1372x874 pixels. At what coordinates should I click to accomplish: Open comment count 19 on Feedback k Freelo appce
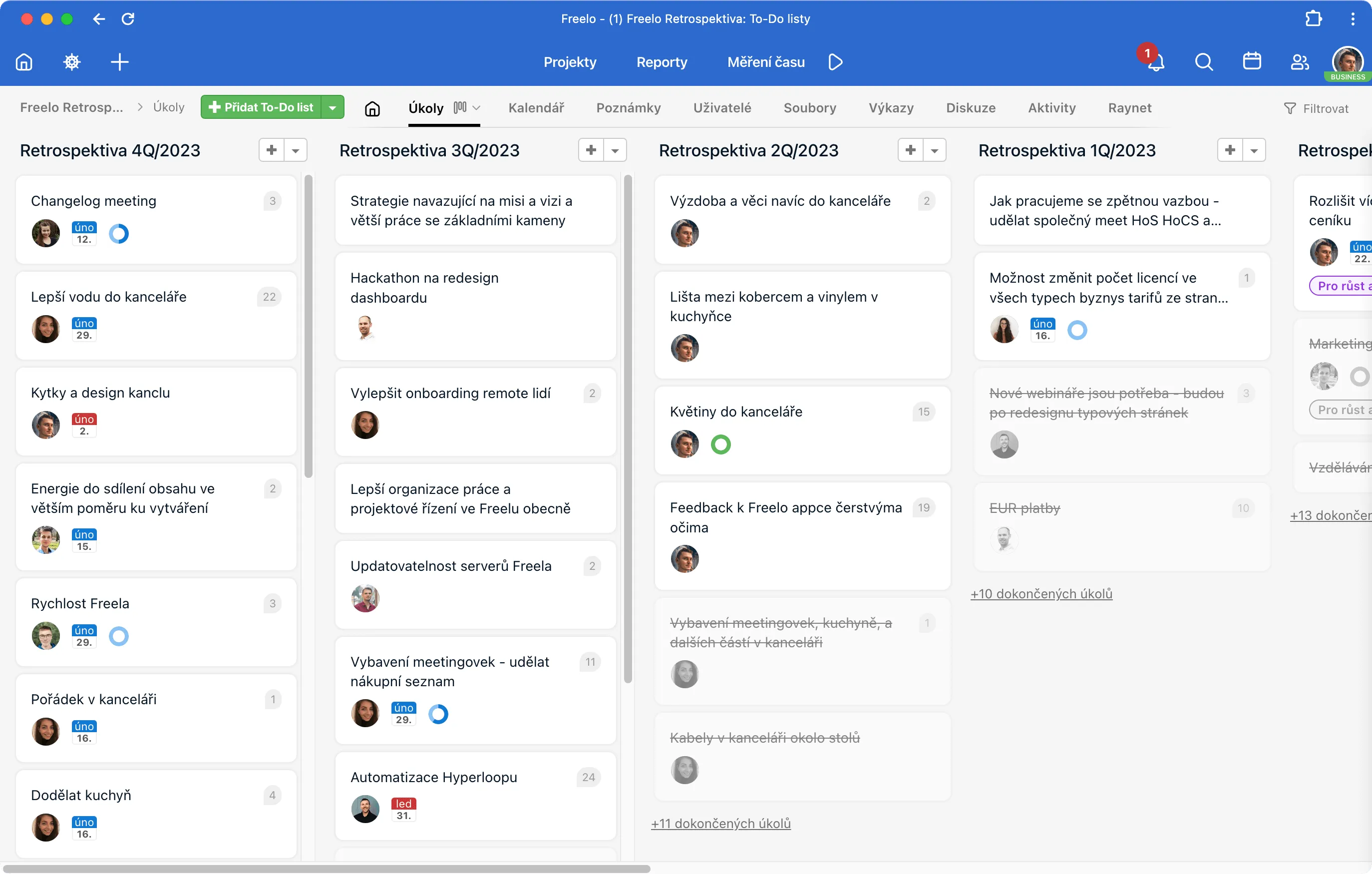[x=924, y=507]
